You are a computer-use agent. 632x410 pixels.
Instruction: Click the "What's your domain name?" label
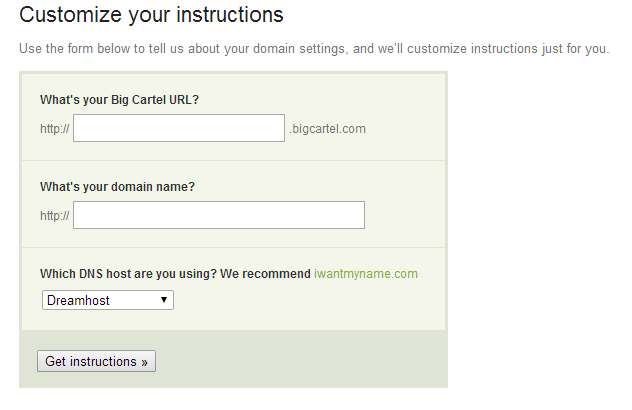(117, 187)
